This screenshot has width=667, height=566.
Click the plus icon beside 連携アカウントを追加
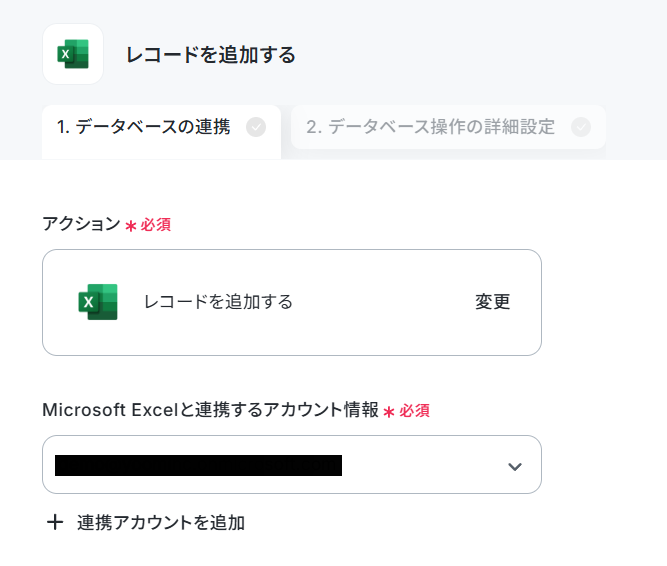[55, 522]
